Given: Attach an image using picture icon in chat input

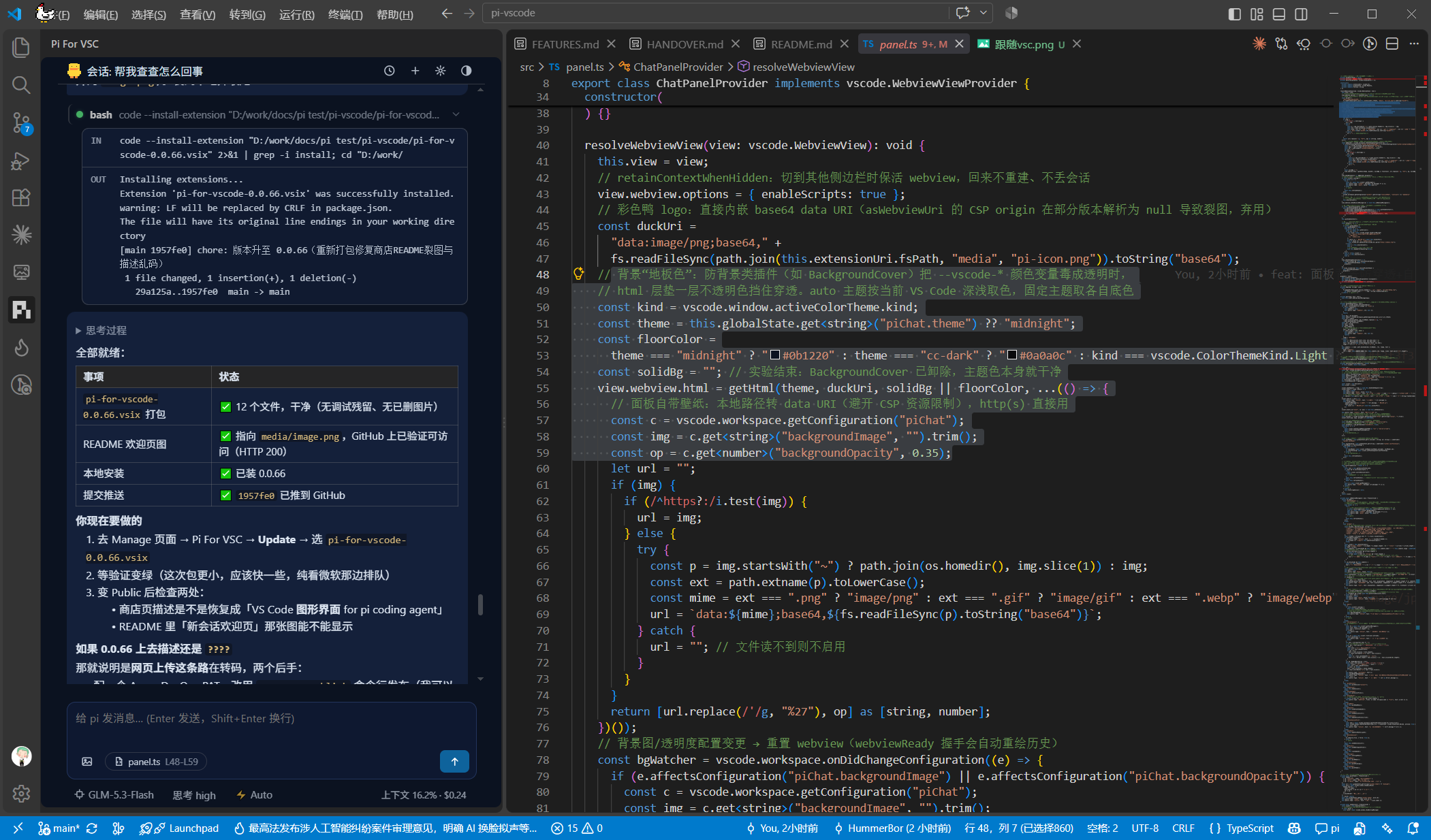Looking at the screenshot, I should click(x=87, y=761).
